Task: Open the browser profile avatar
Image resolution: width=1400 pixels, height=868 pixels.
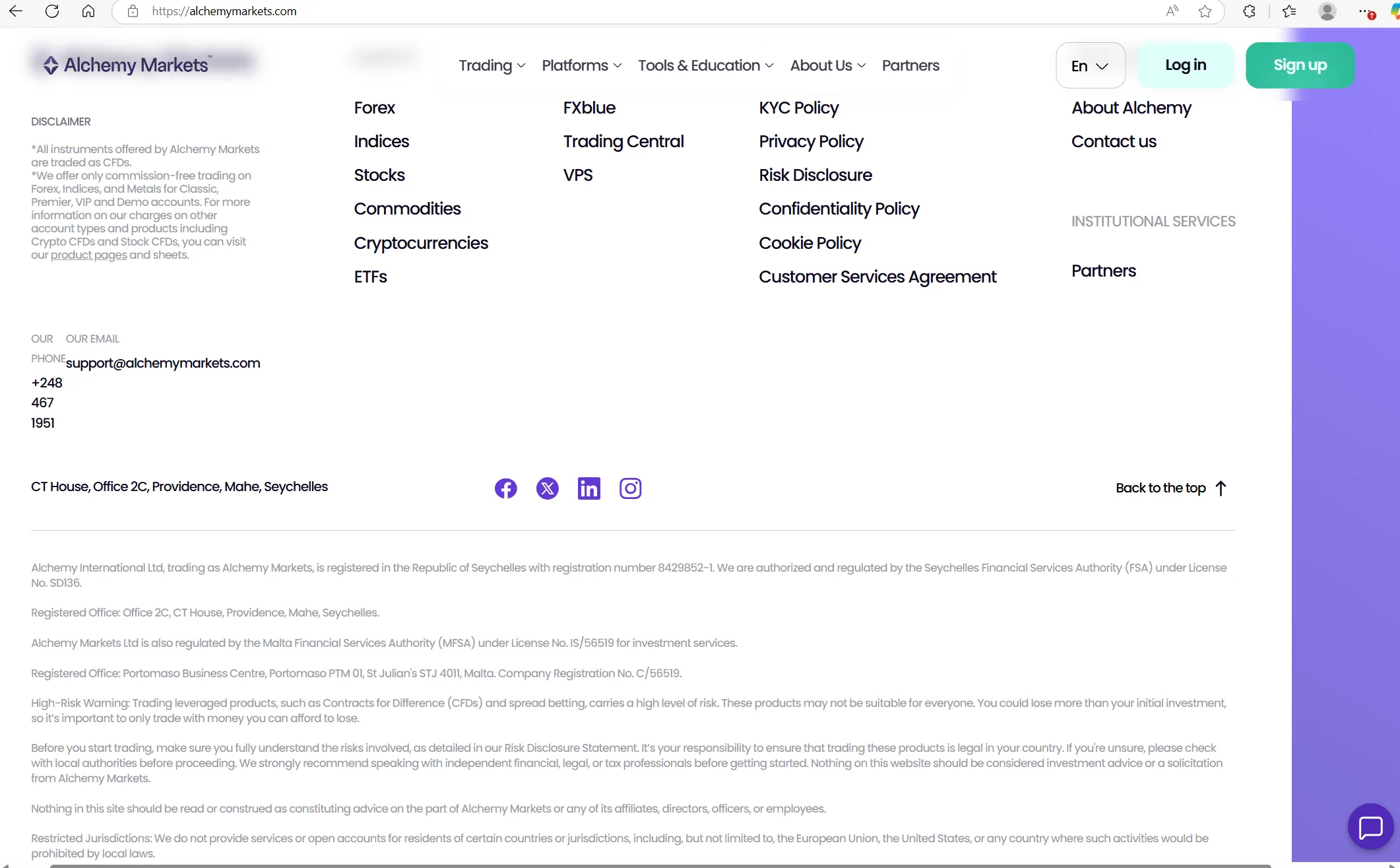Action: pos(1327,11)
